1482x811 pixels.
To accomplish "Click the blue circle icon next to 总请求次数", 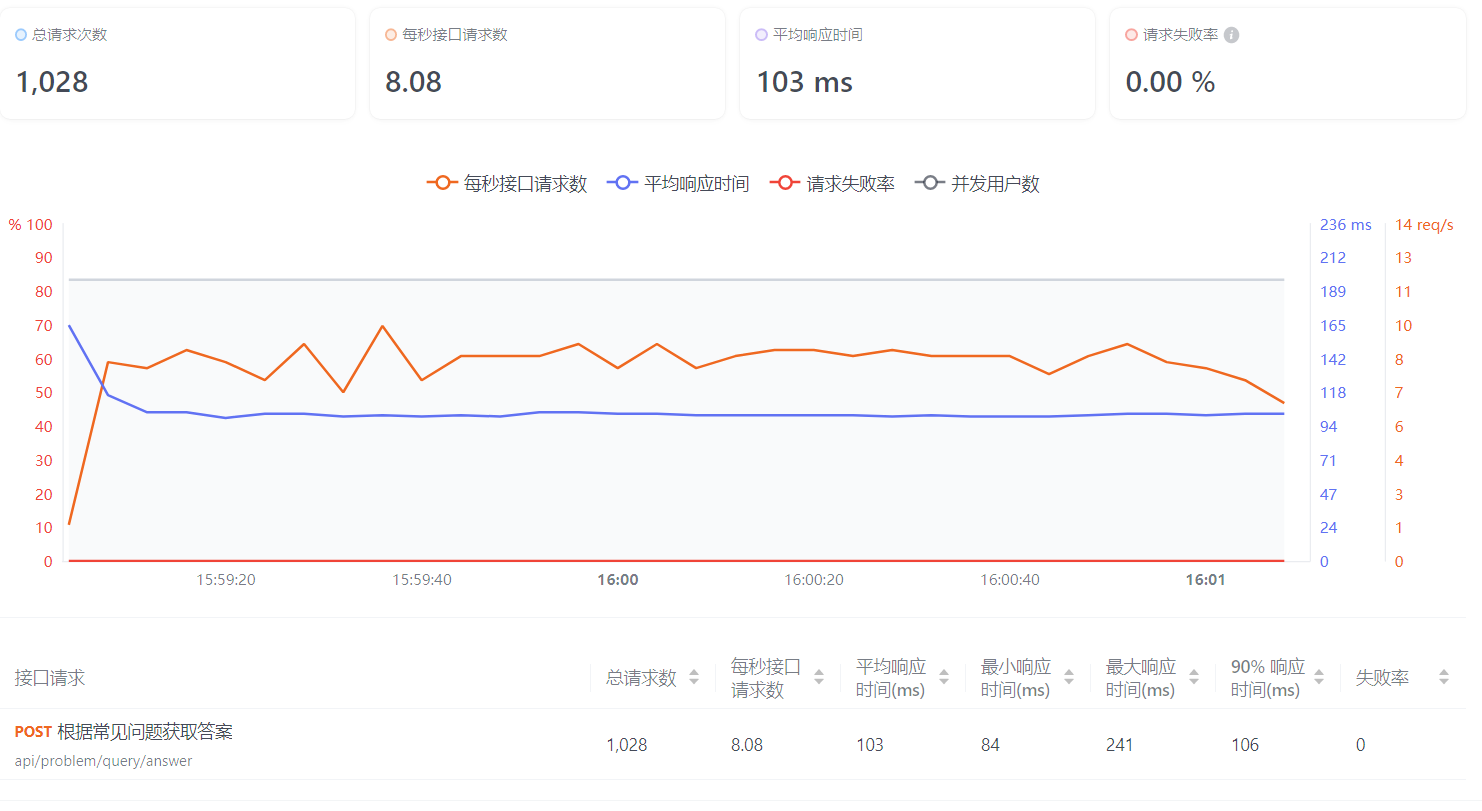I will (x=21, y=35).
